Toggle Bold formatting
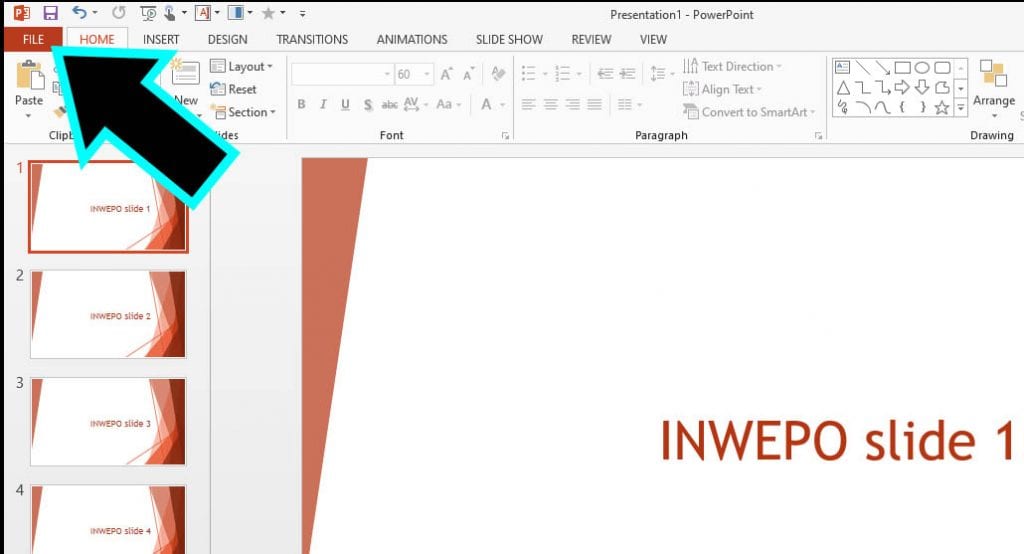Viewport: 1024px width, 554px height. 301,105
